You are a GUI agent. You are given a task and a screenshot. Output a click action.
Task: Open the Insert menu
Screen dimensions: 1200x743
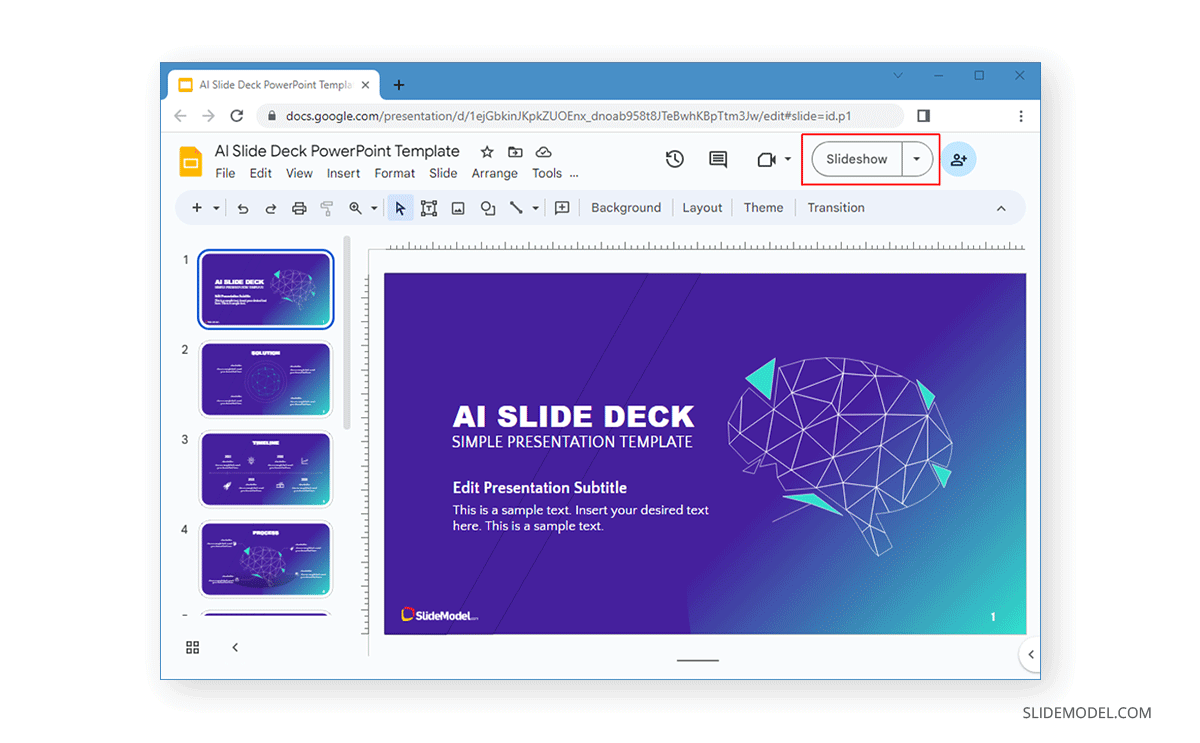pyautogui.click(x=343, y=172)
